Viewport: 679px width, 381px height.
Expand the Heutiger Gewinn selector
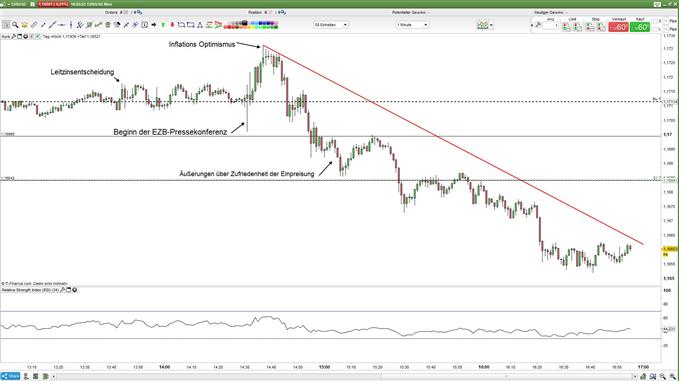pos(566,13)
